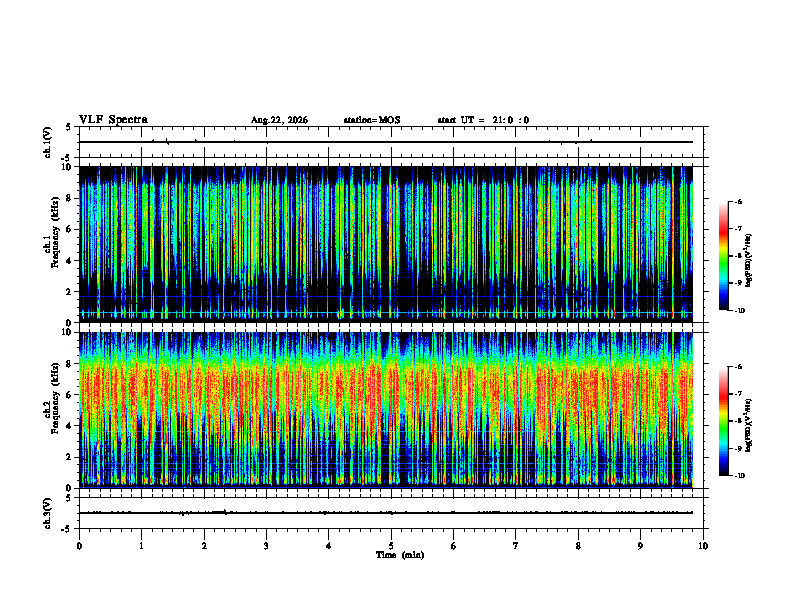The image size is (792, 612).
Task: Click the ch.2 color scale bar
Action: [x=723, y=421]
